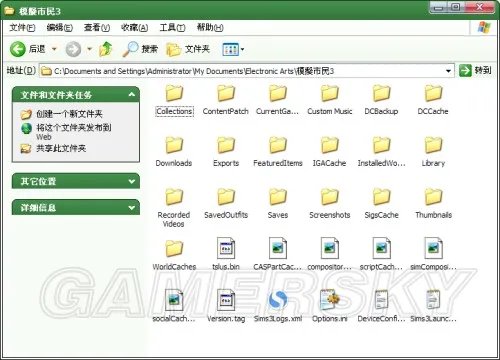Select the DeviceConfi... file
The height and width of the screenshot is (360, 500).
[x=381, y=306]
